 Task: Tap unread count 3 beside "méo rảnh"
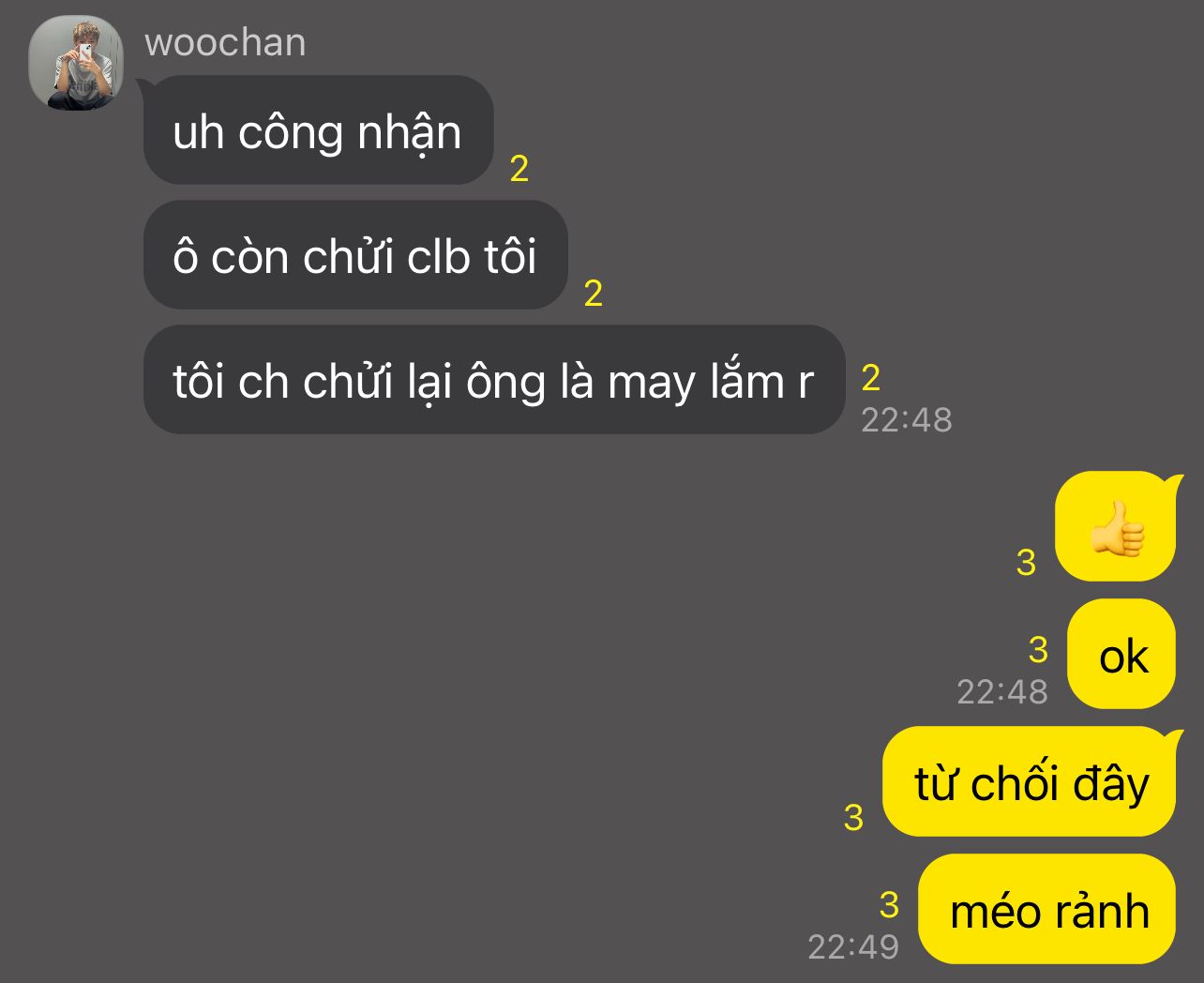pos(889,904)
